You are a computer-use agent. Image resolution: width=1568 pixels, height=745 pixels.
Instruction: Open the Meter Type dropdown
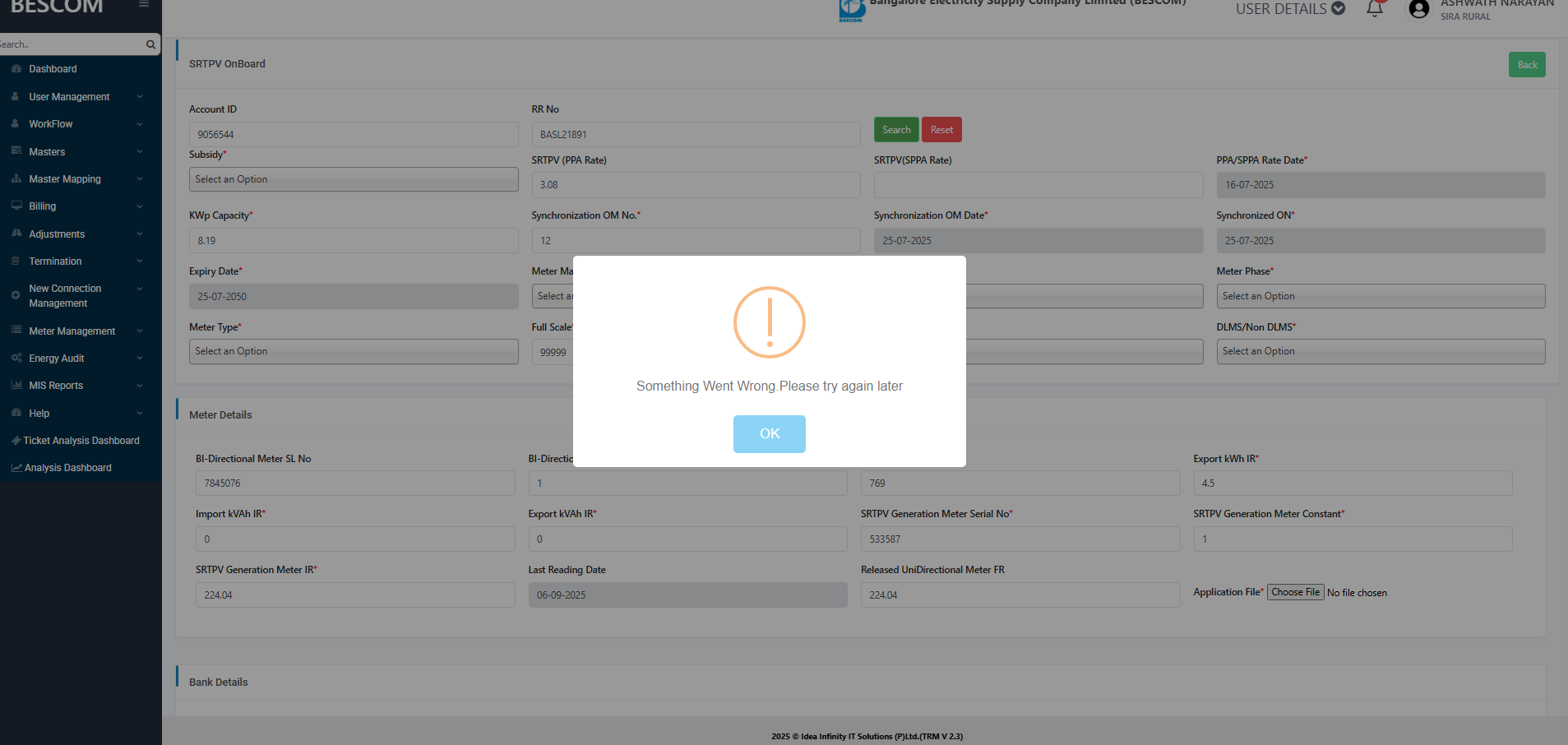(354, 351)
